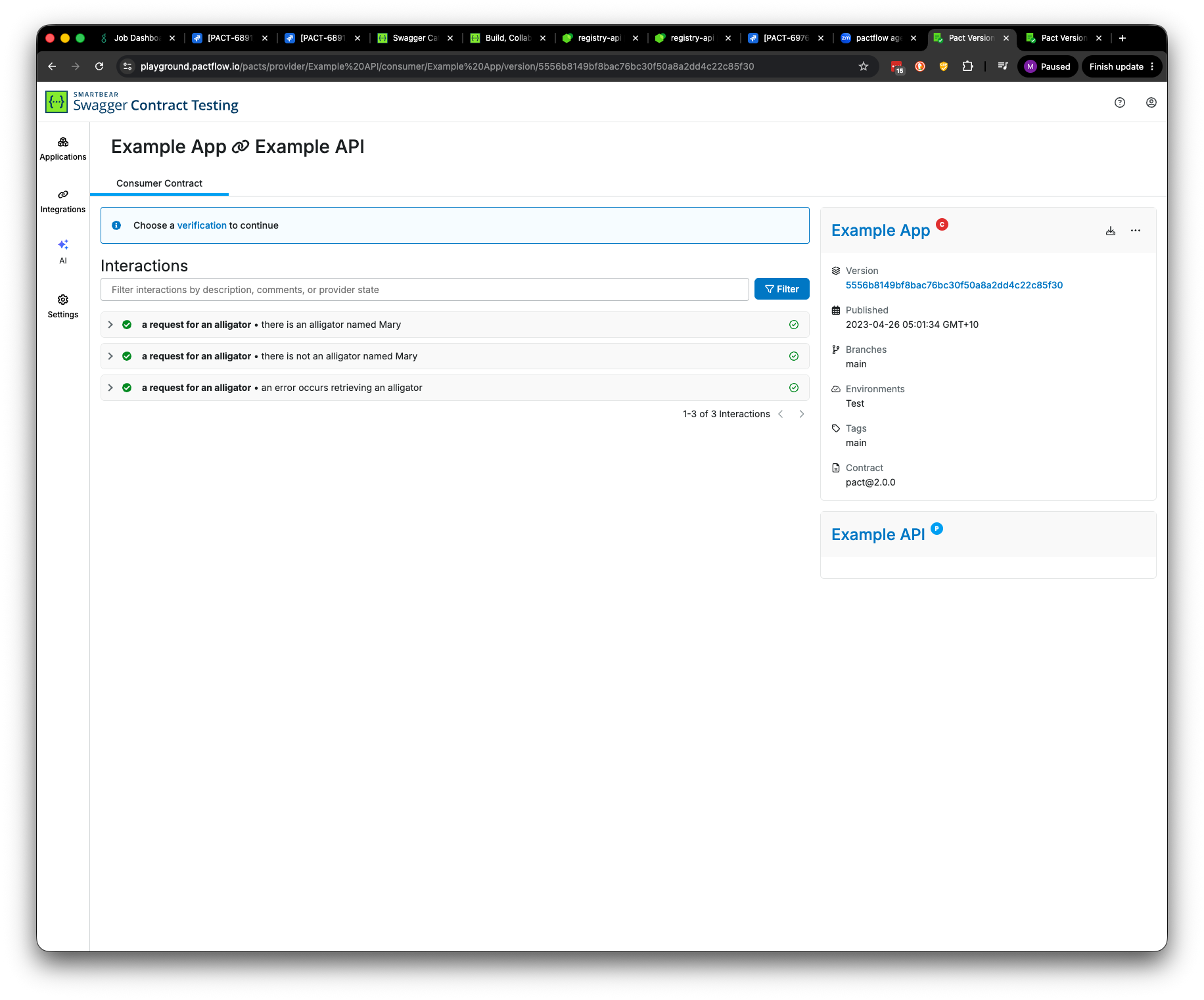This screenshot has width=1204, height=1000.
Task: Open the help question mark icon
Action: 1120,102
